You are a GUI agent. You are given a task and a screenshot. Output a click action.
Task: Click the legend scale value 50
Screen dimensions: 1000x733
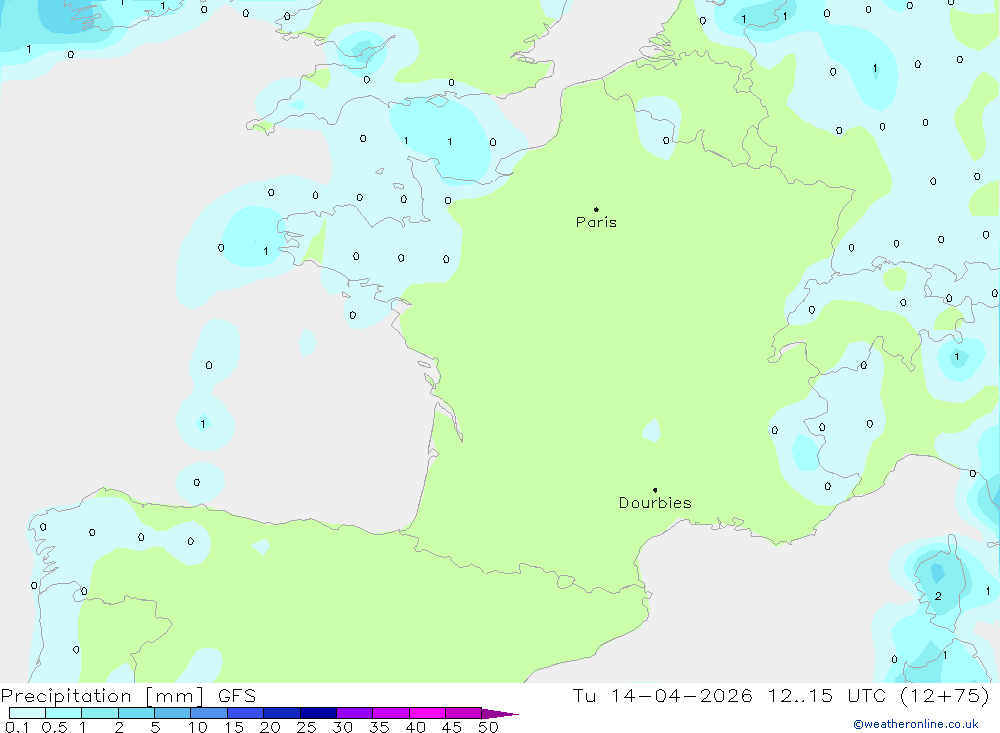point(489,727)
